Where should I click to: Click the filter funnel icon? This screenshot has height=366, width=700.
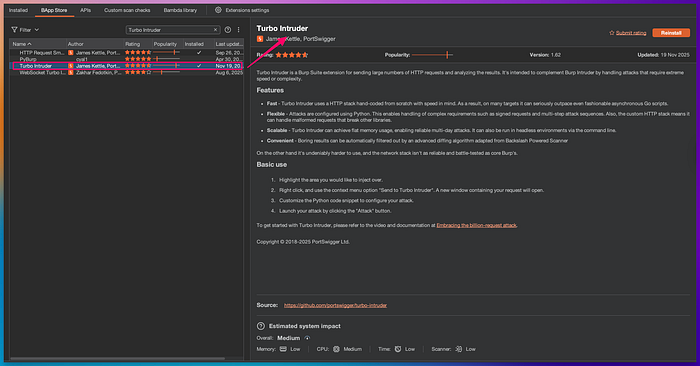pos(14,30)
